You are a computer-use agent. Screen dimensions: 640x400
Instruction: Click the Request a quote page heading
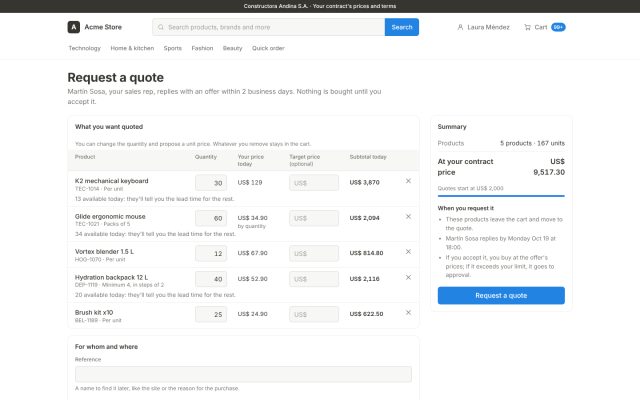(116, 77)
